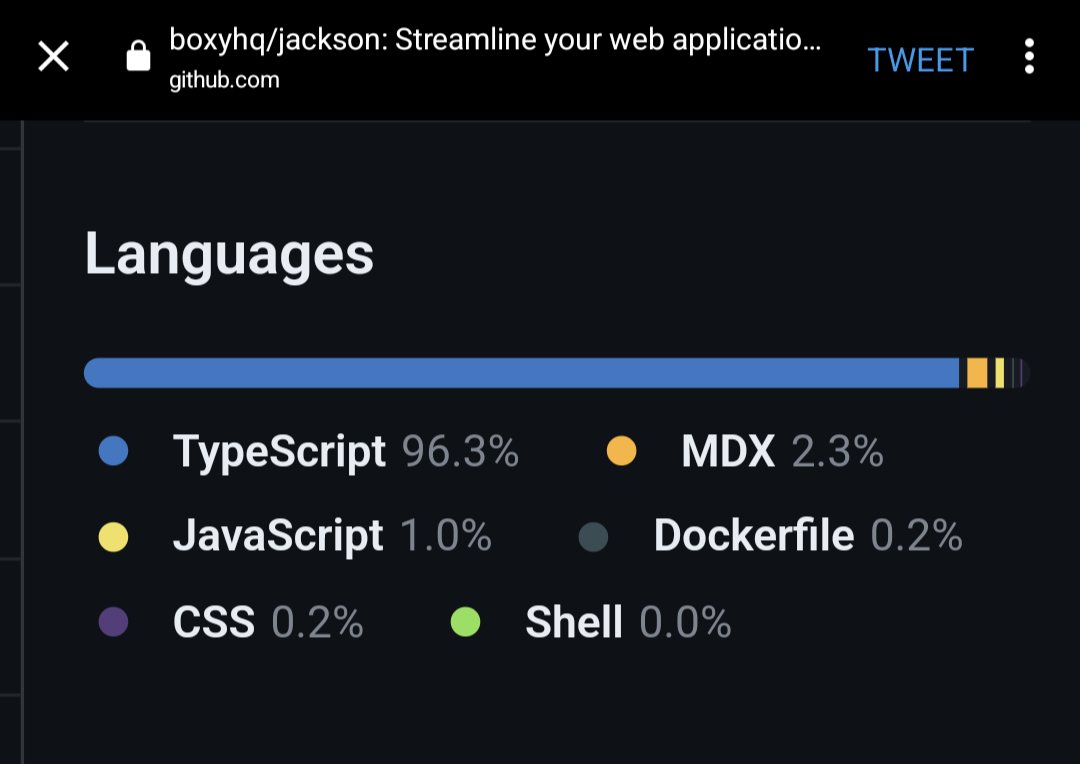Click the gray Dockerfile color dot

pos(593,537)
